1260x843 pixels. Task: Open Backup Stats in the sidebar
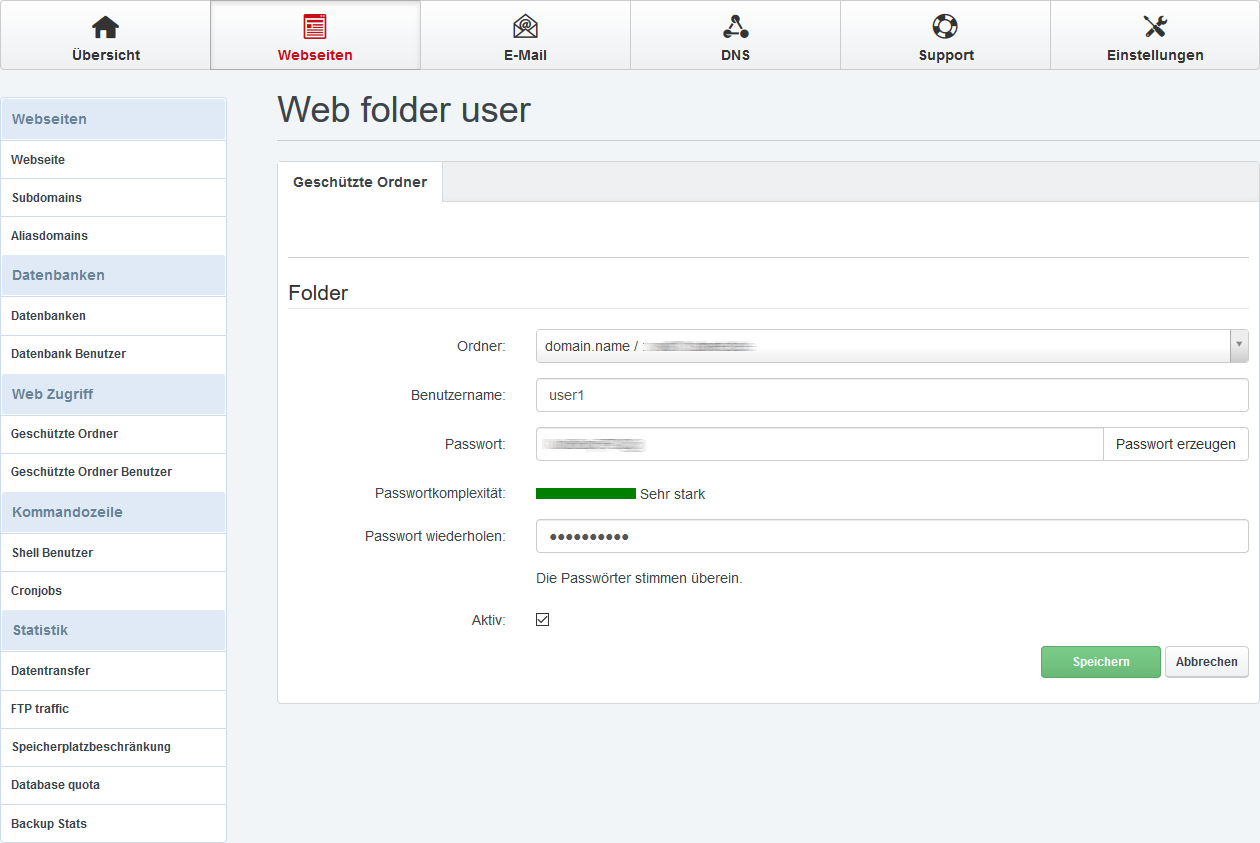click(x=49, y=824)
